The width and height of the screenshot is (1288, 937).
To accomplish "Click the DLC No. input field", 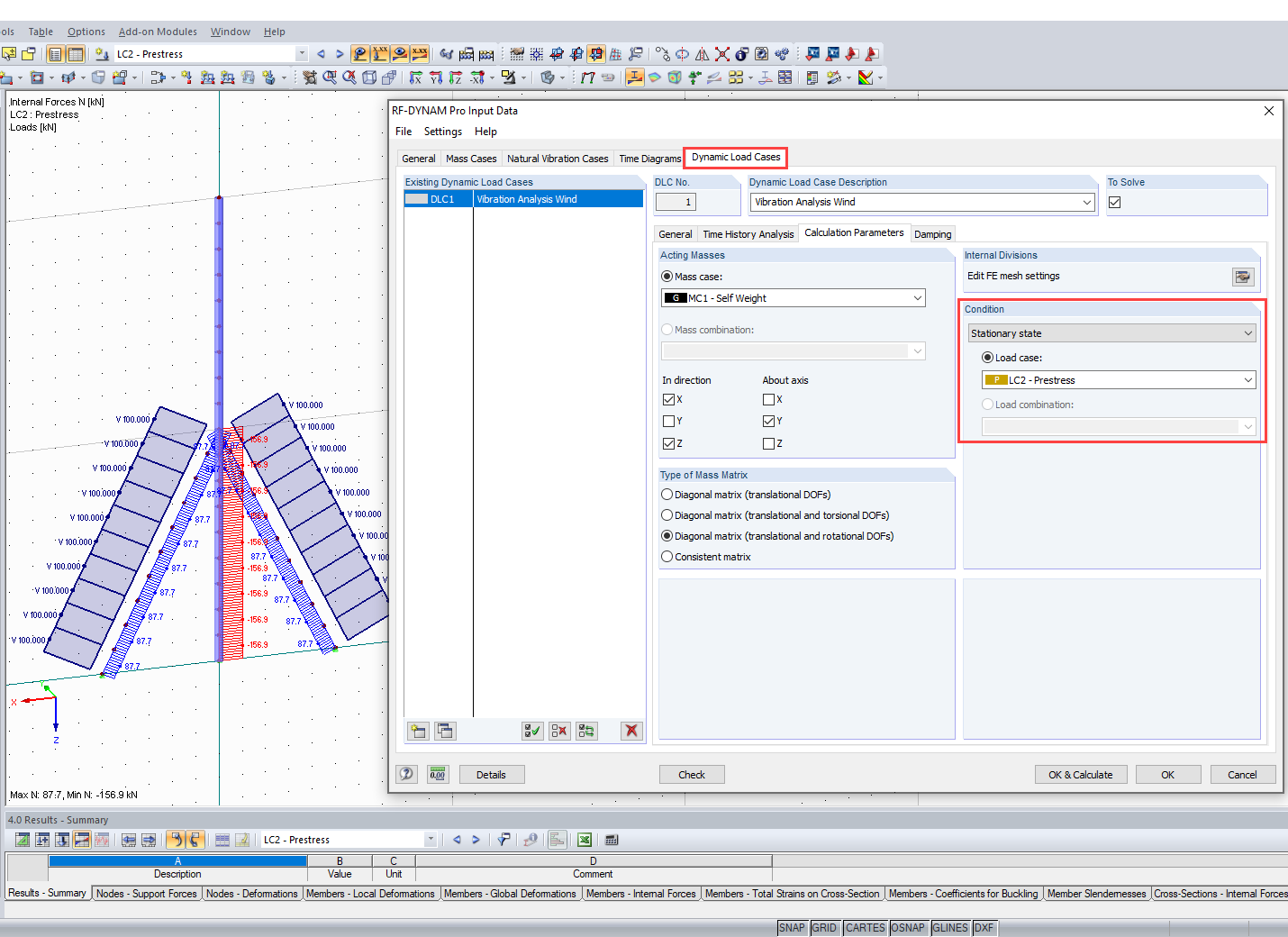I will click(x=676, y=202).
